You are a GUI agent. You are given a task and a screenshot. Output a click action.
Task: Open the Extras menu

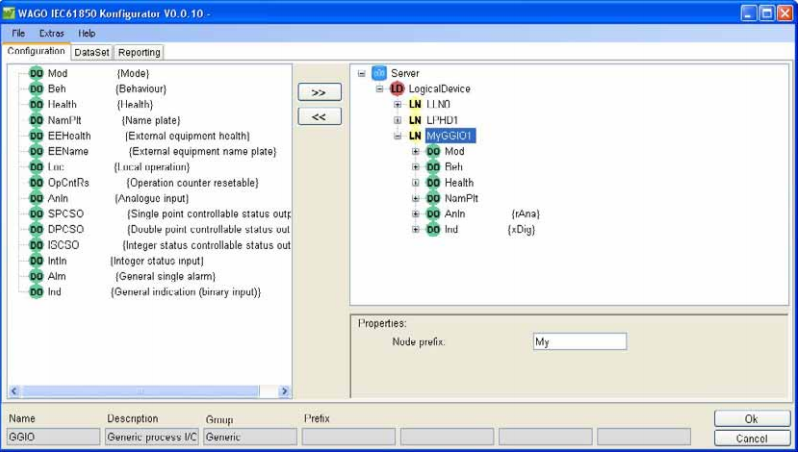(x=51, y=34)
